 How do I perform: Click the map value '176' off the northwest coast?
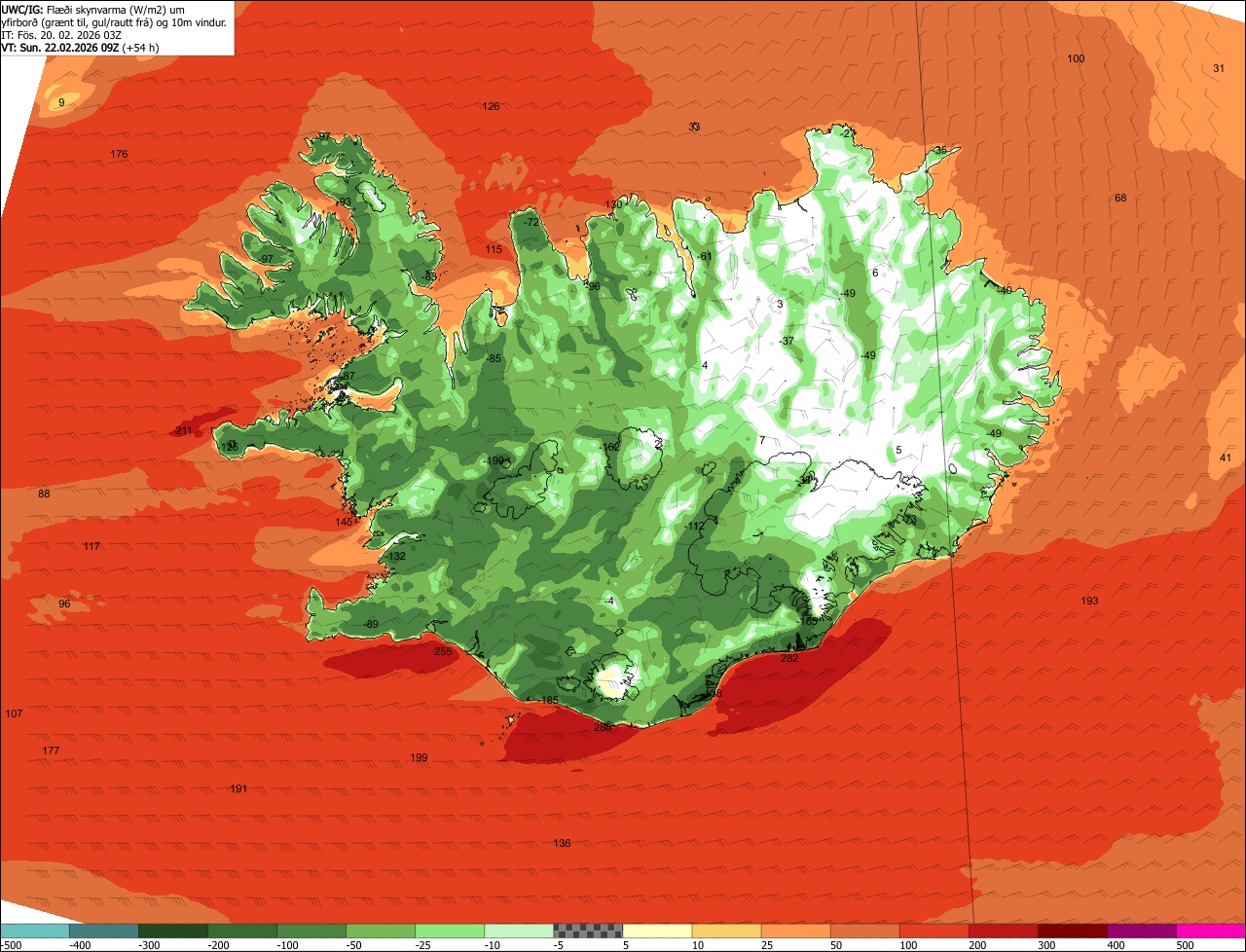(119, 155)
